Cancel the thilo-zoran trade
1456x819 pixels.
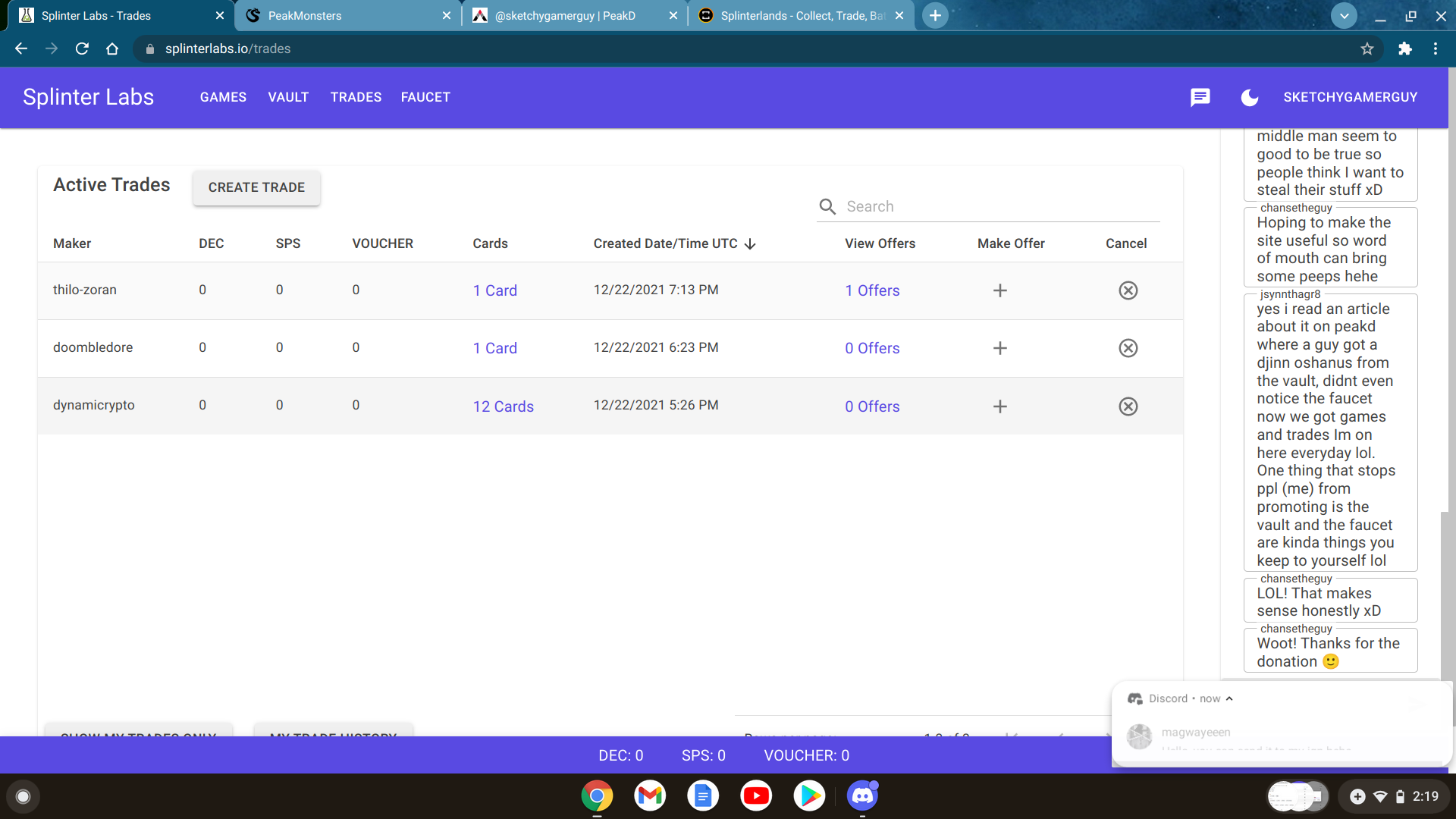(1128, 290)
